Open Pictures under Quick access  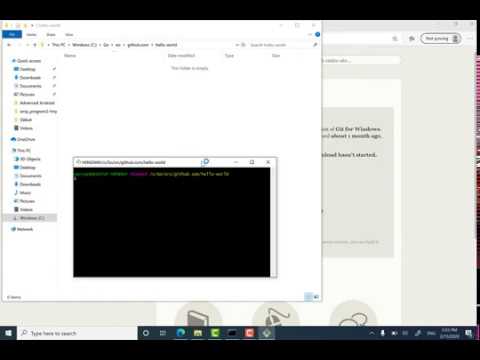tap(27, 94)
